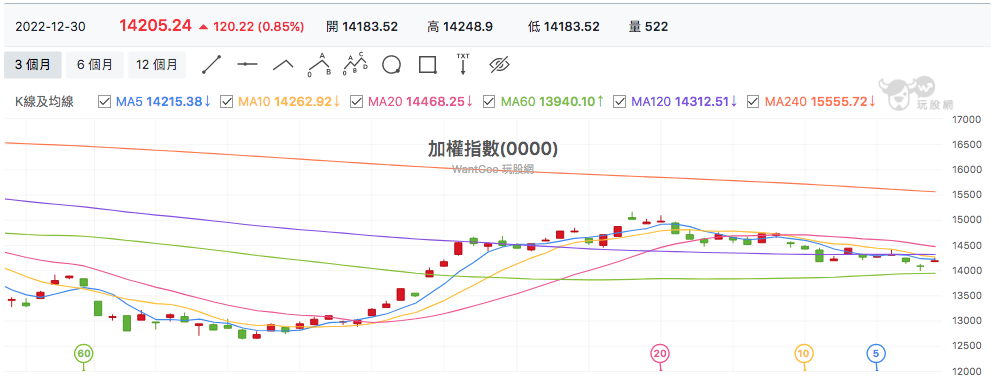
Task: Select the angle line drawing tool
Action: coord(284,64)
